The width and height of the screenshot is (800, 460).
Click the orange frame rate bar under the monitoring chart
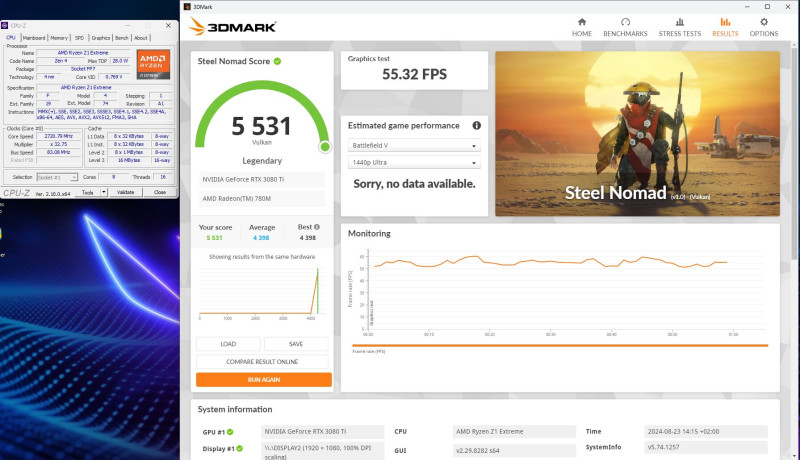(560, 345)
